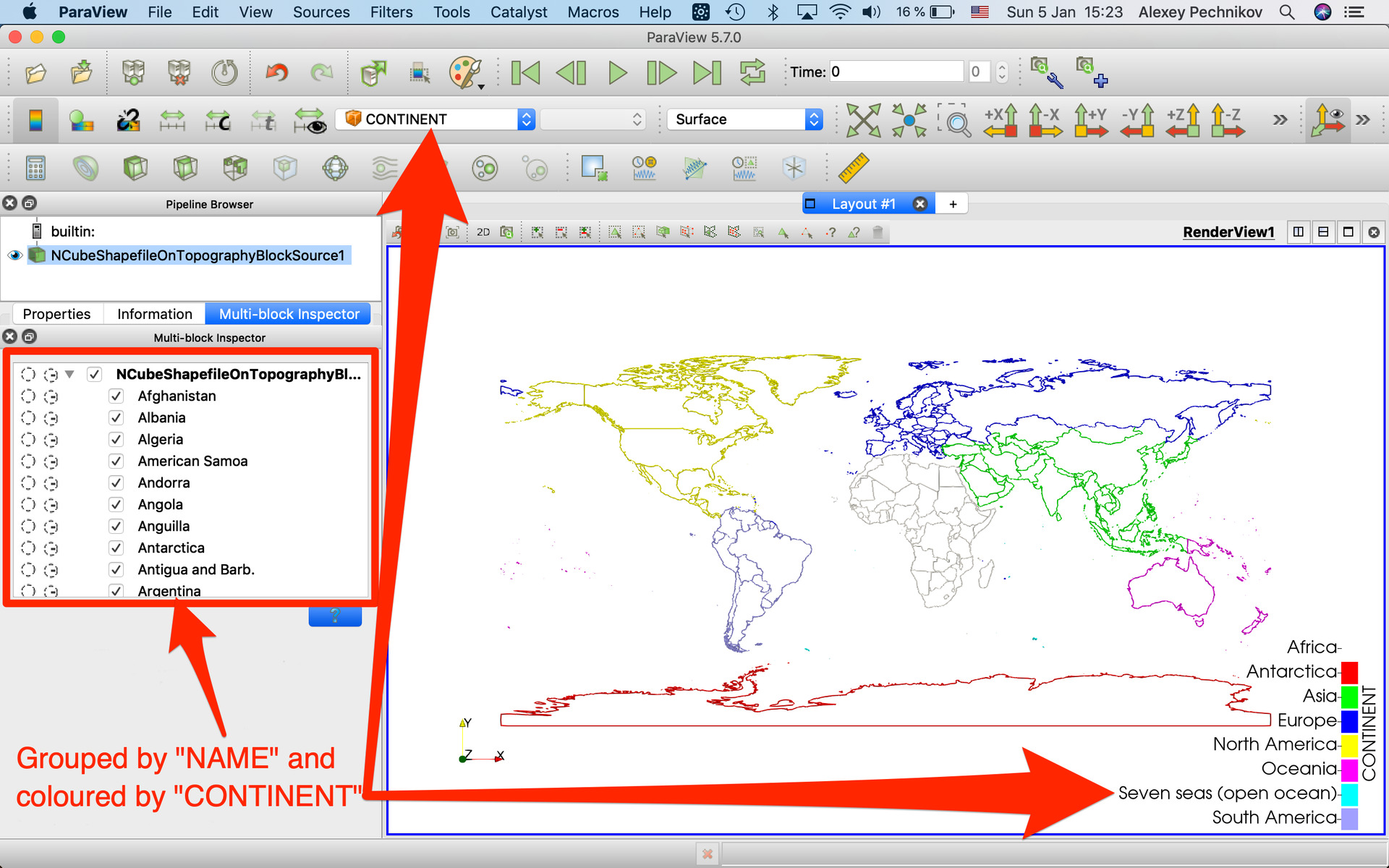Click the Open file folder icon
This screenshot has width=1389, height=868.
pos(35,72)
